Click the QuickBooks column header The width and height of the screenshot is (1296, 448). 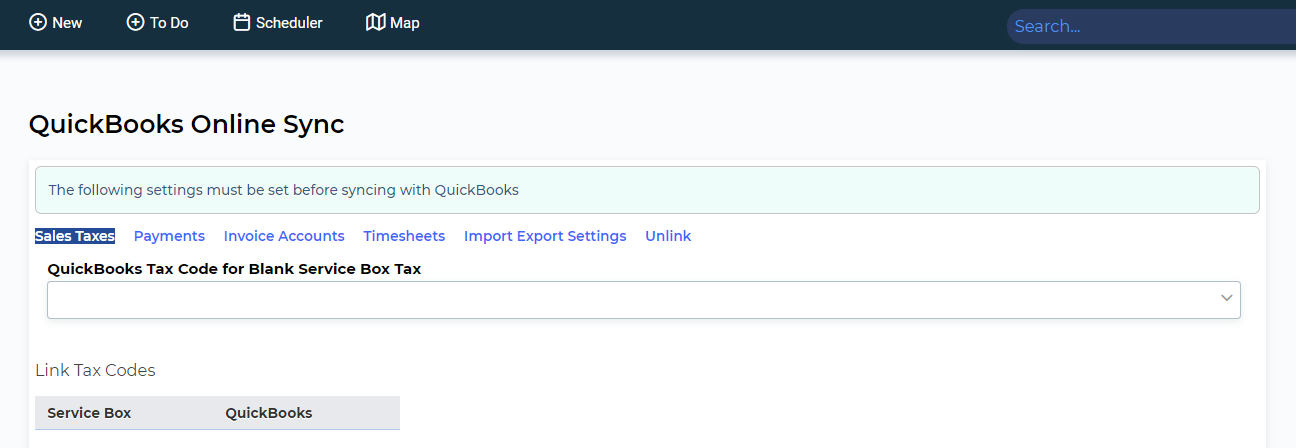[269, 413]
